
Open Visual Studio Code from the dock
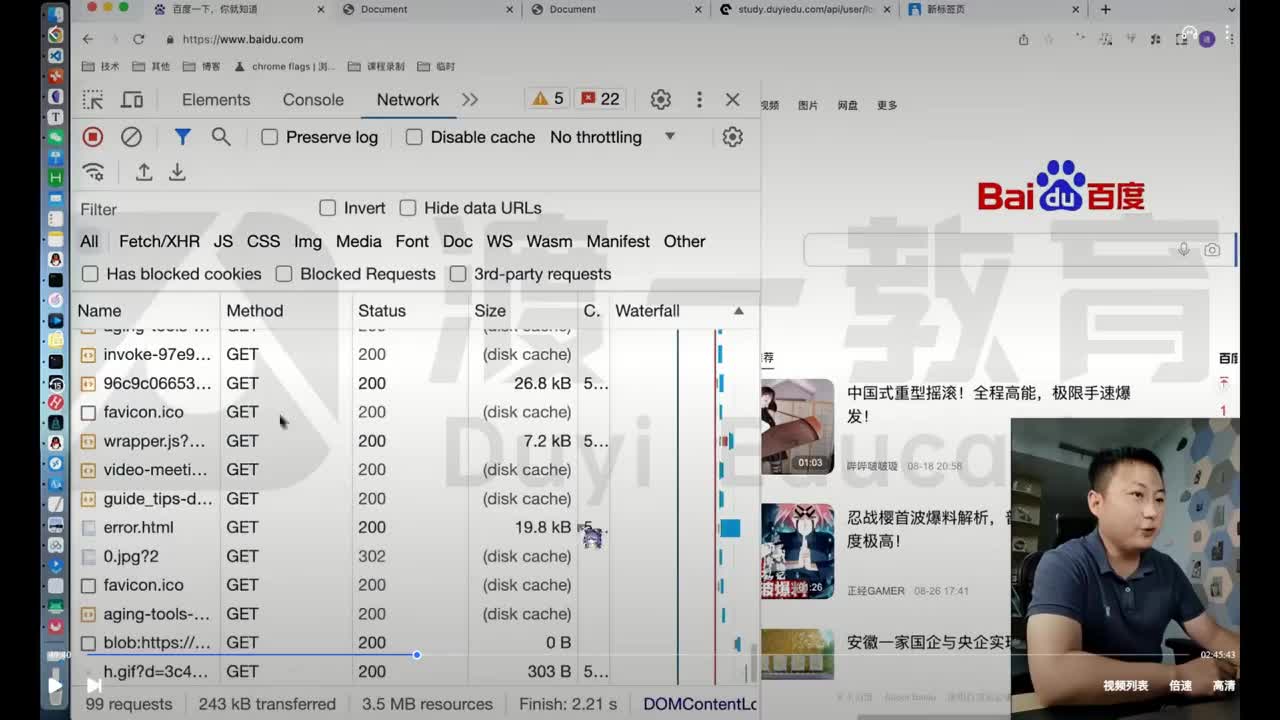(x=55, y=55)
